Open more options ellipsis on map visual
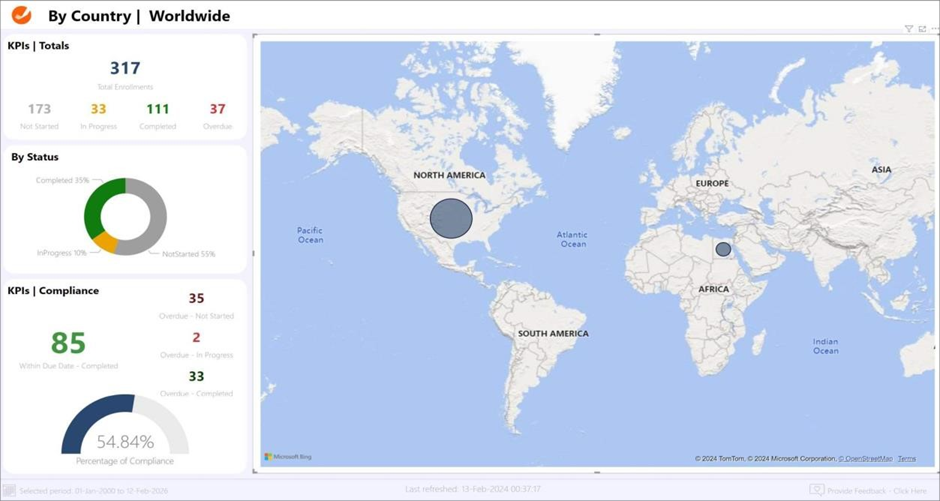This screenshot has height=501, width=940. (x=934, y=29)
